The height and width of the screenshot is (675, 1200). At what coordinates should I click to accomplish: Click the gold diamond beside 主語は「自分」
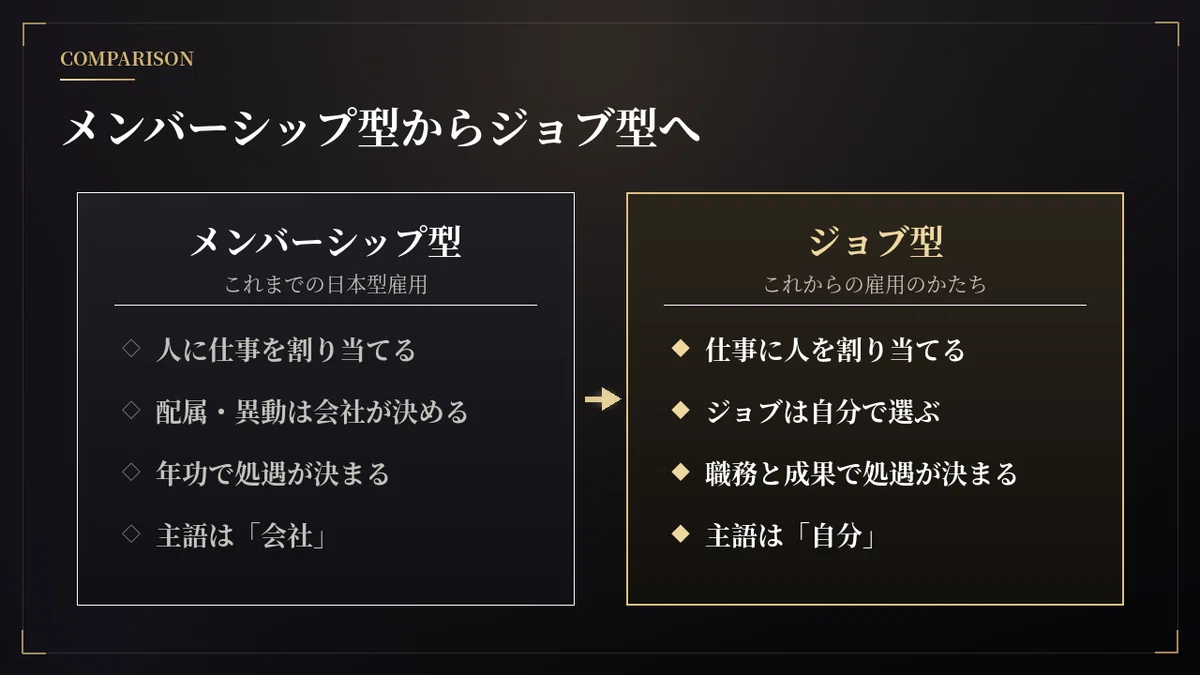pos(681,534)
